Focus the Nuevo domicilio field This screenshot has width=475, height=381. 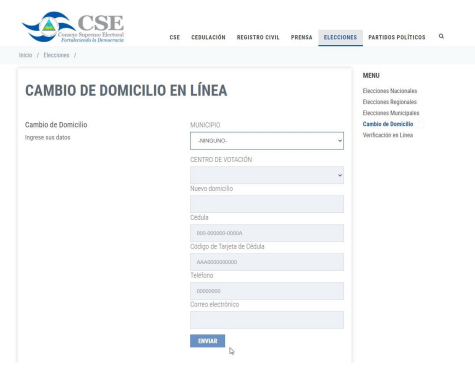(x=267, y=204)
